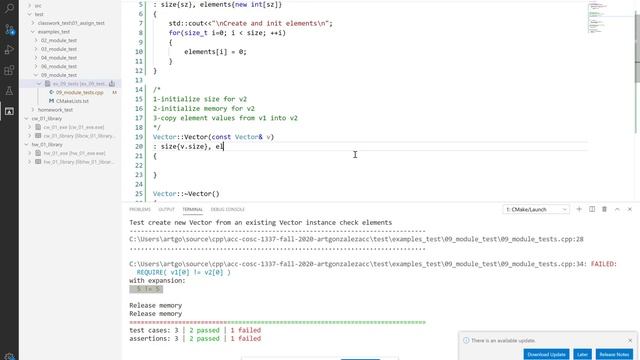Screen dimensions: 640x360
Task: Click Download Update button
Action: pyautogui.click(x=546, y=354)
